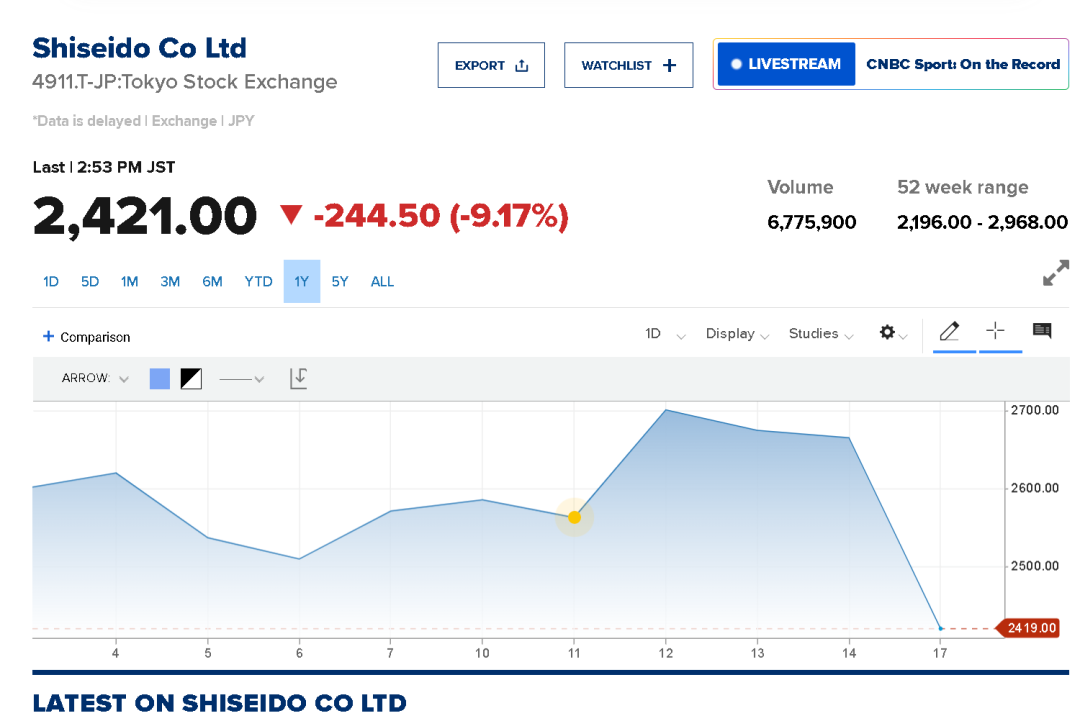1080x721 pixels.
Task: Open the ARROW drawing tool dropdown
Action: tap(96, 379)
